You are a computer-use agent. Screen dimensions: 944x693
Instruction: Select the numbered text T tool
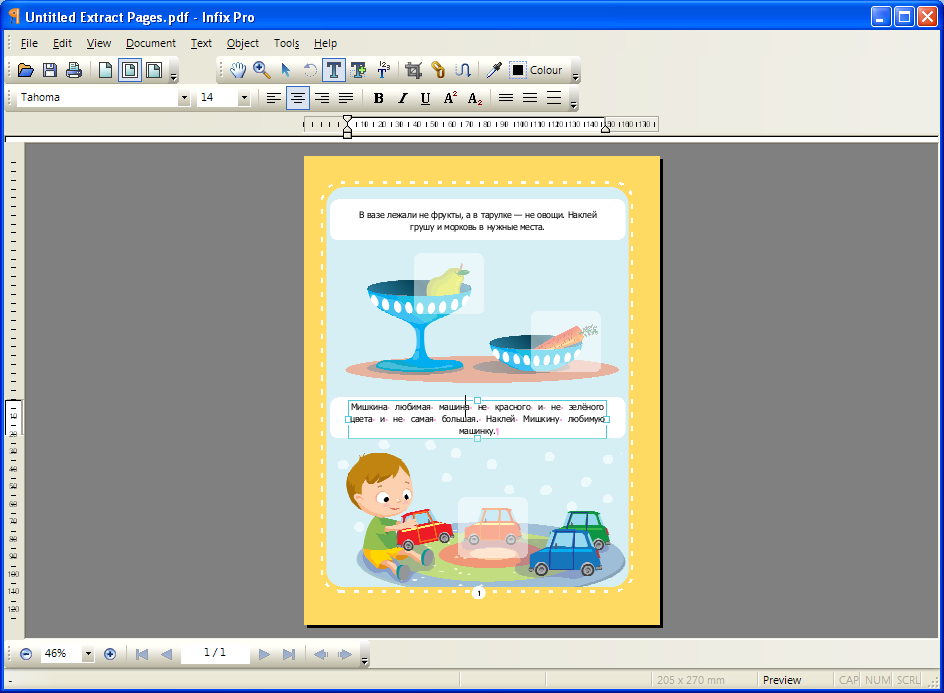383,70
